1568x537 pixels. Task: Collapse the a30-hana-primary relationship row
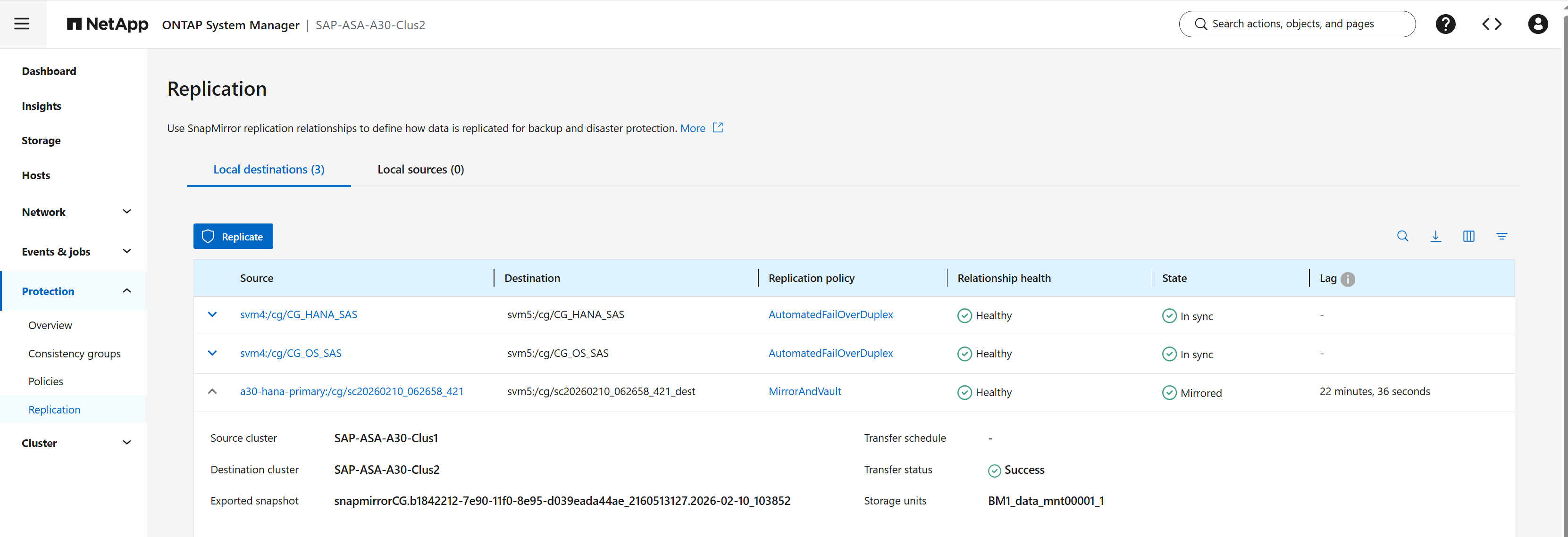(212, 392)
